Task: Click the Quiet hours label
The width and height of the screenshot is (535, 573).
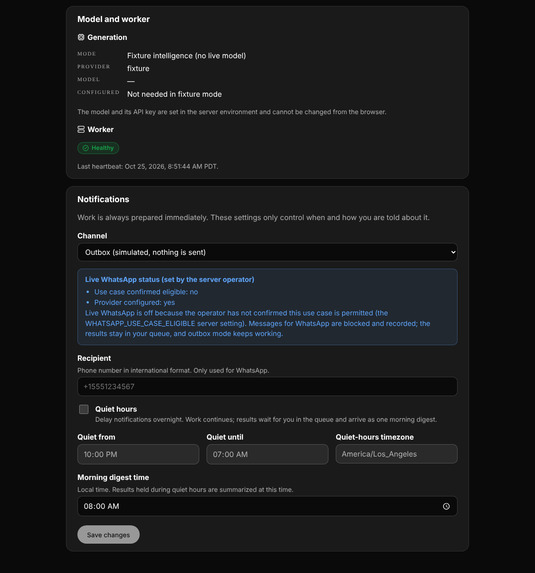Action: pos(116,409)
